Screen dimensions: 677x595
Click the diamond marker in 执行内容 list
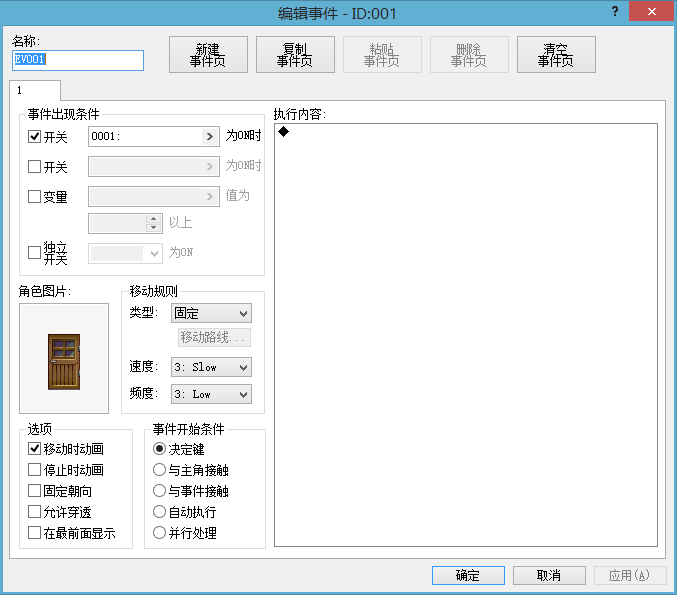coord(284,131)
